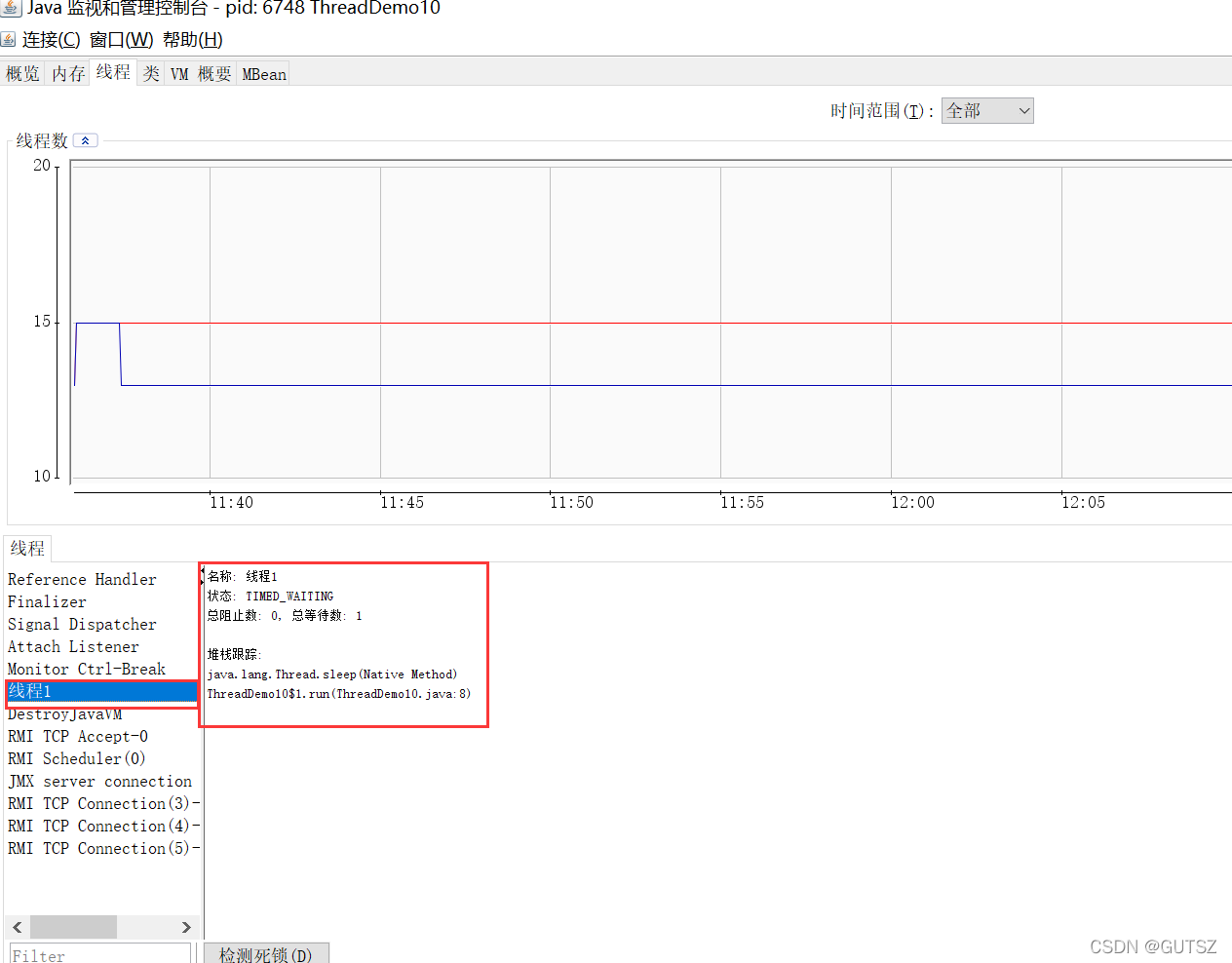This screenshot has width=1232, height=963.
Task: Click left arrow of thread list scrollbar
Action: tap(18, 927)
